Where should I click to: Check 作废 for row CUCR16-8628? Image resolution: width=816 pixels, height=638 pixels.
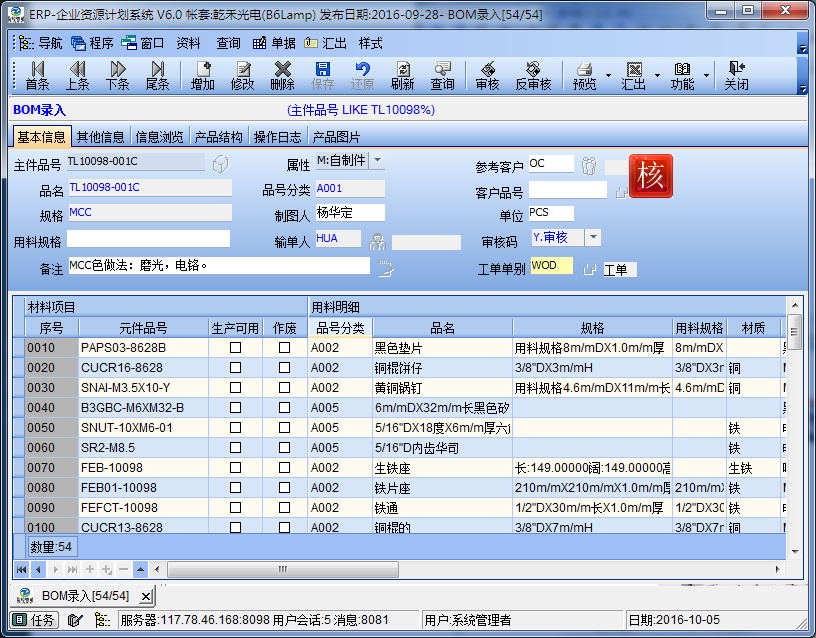tap(284, 368)
